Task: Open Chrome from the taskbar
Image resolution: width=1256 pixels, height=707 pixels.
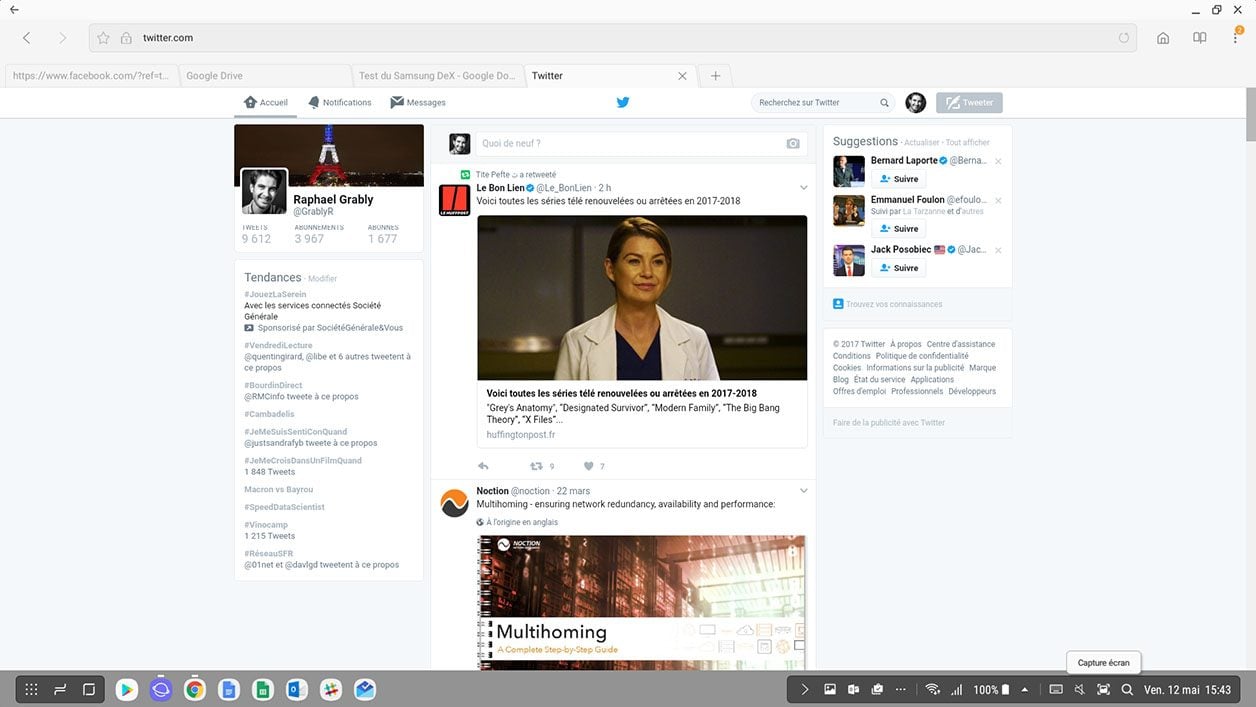Action: tap(195, 689)
